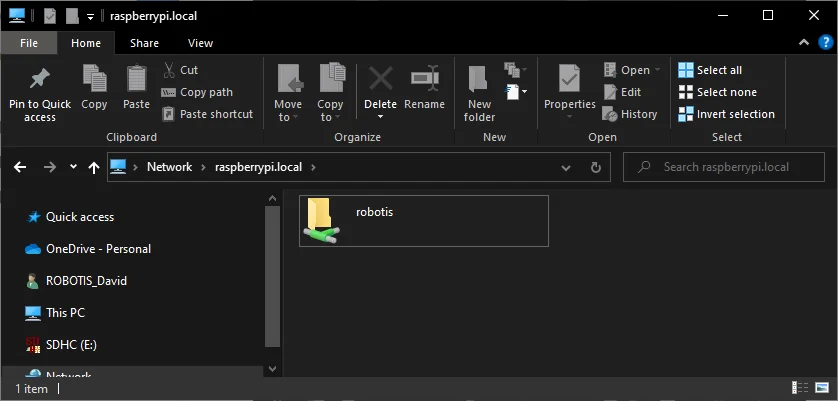Close the File Explorer window
The image size is (838, 401).
(814, 16)
